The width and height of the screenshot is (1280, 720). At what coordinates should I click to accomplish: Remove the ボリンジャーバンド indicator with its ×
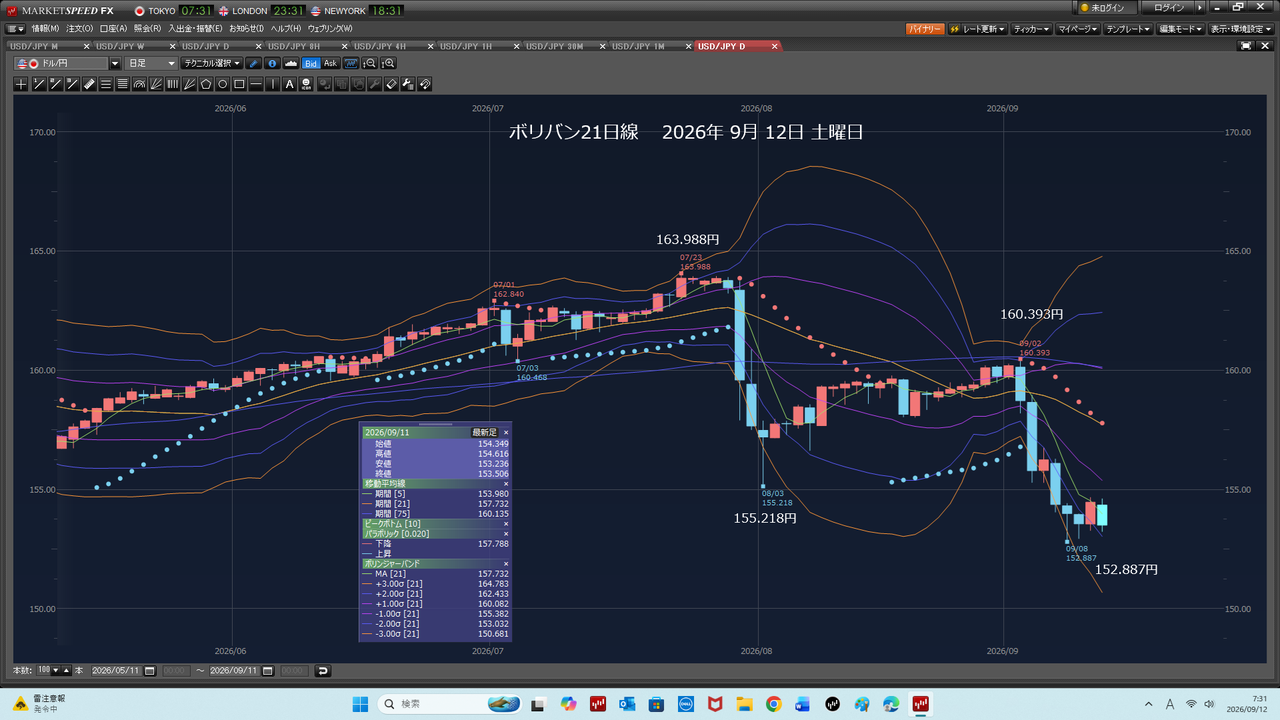point(506,564)
